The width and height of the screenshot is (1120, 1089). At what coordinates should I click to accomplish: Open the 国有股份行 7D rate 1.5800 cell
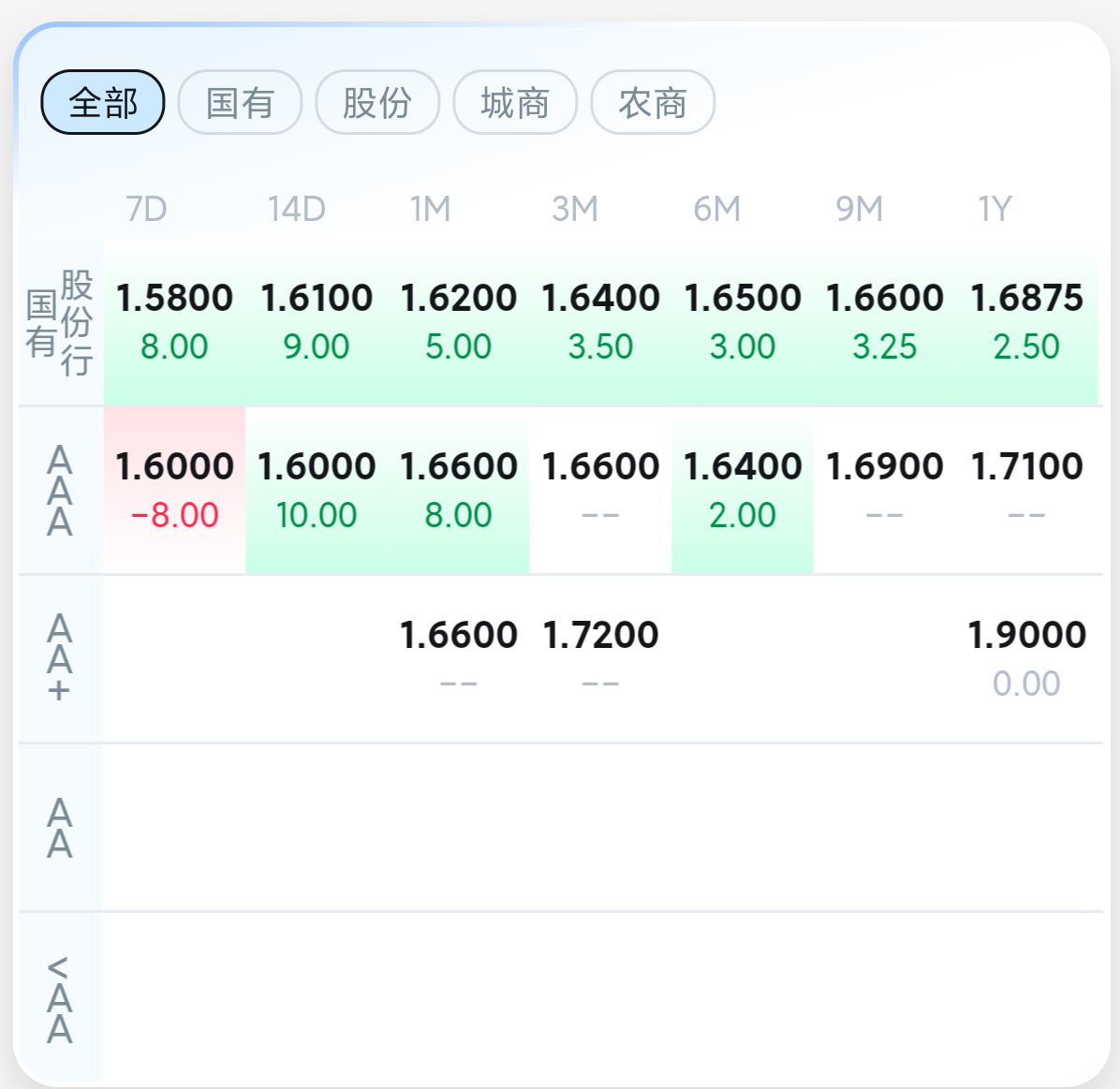pos(174,321)
